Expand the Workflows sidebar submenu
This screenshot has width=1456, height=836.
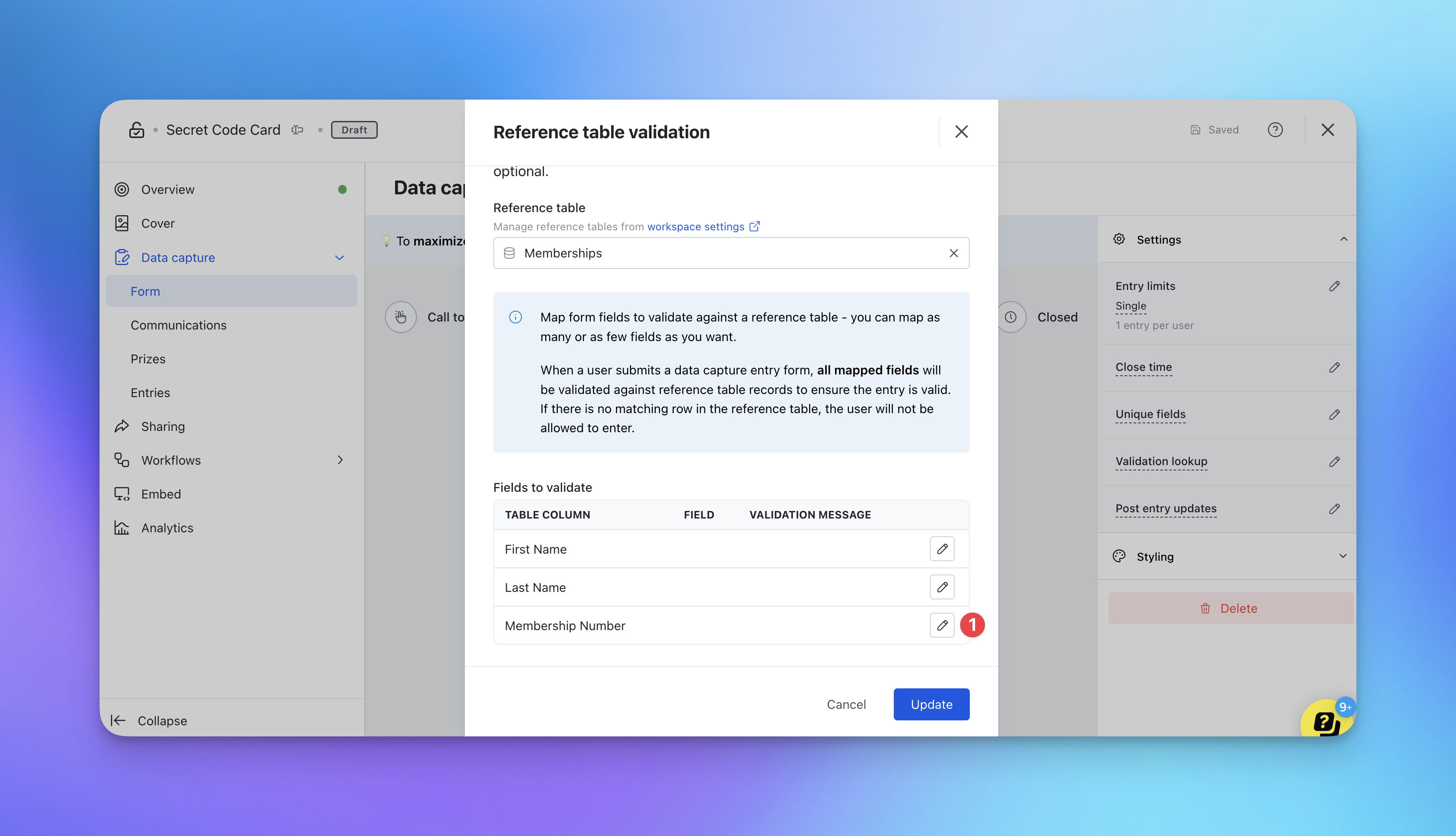pos(340,460)
